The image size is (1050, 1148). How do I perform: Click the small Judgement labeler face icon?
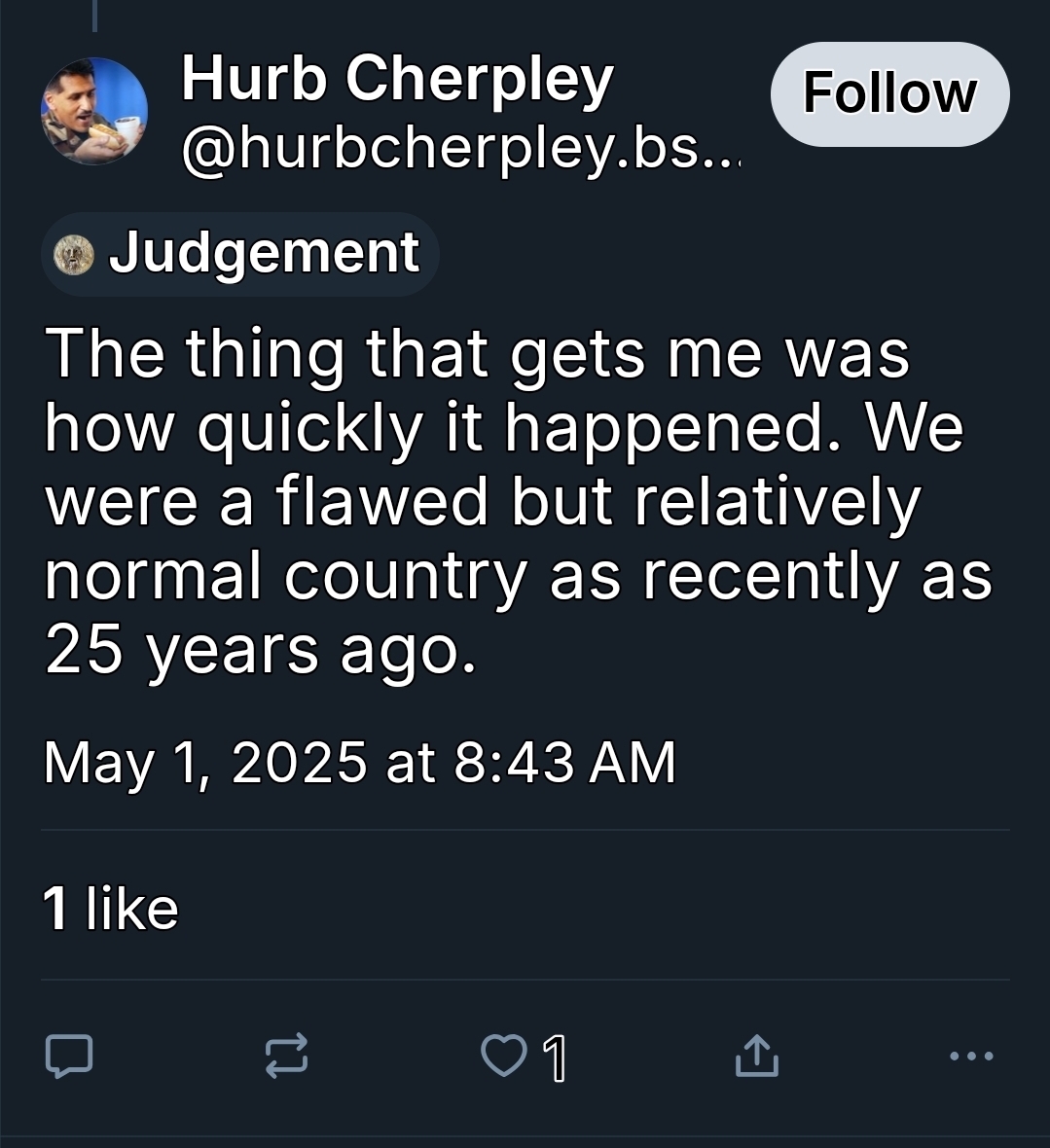74,255
